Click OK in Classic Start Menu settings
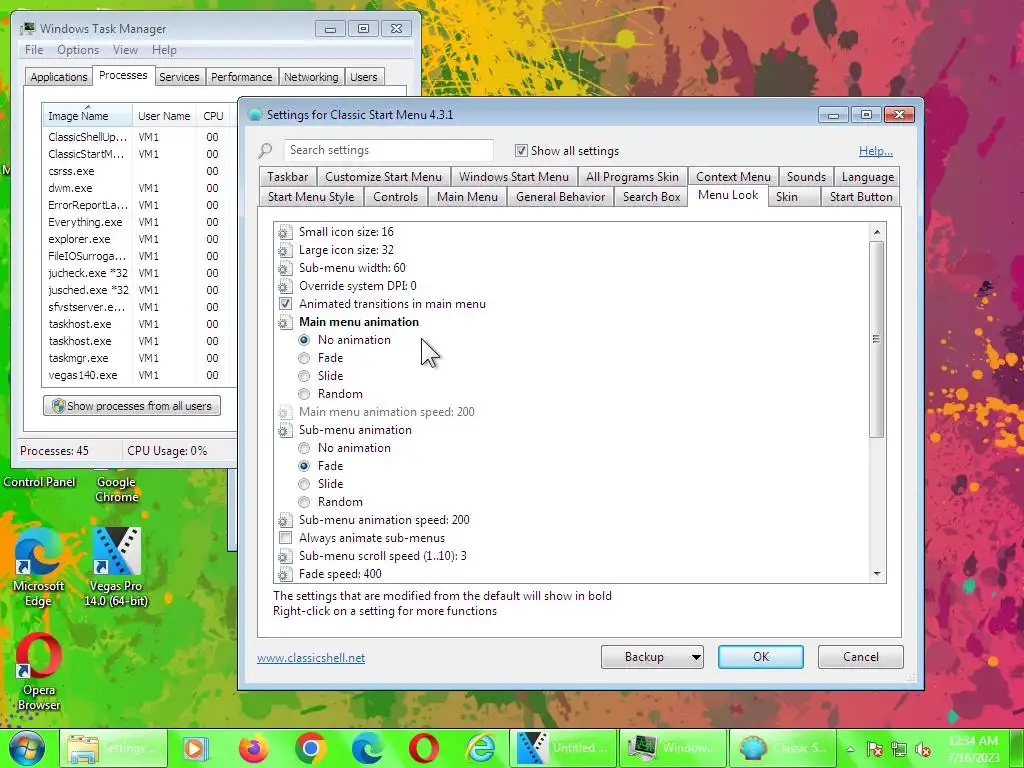 pyautogui.click(x=761, y=657)
